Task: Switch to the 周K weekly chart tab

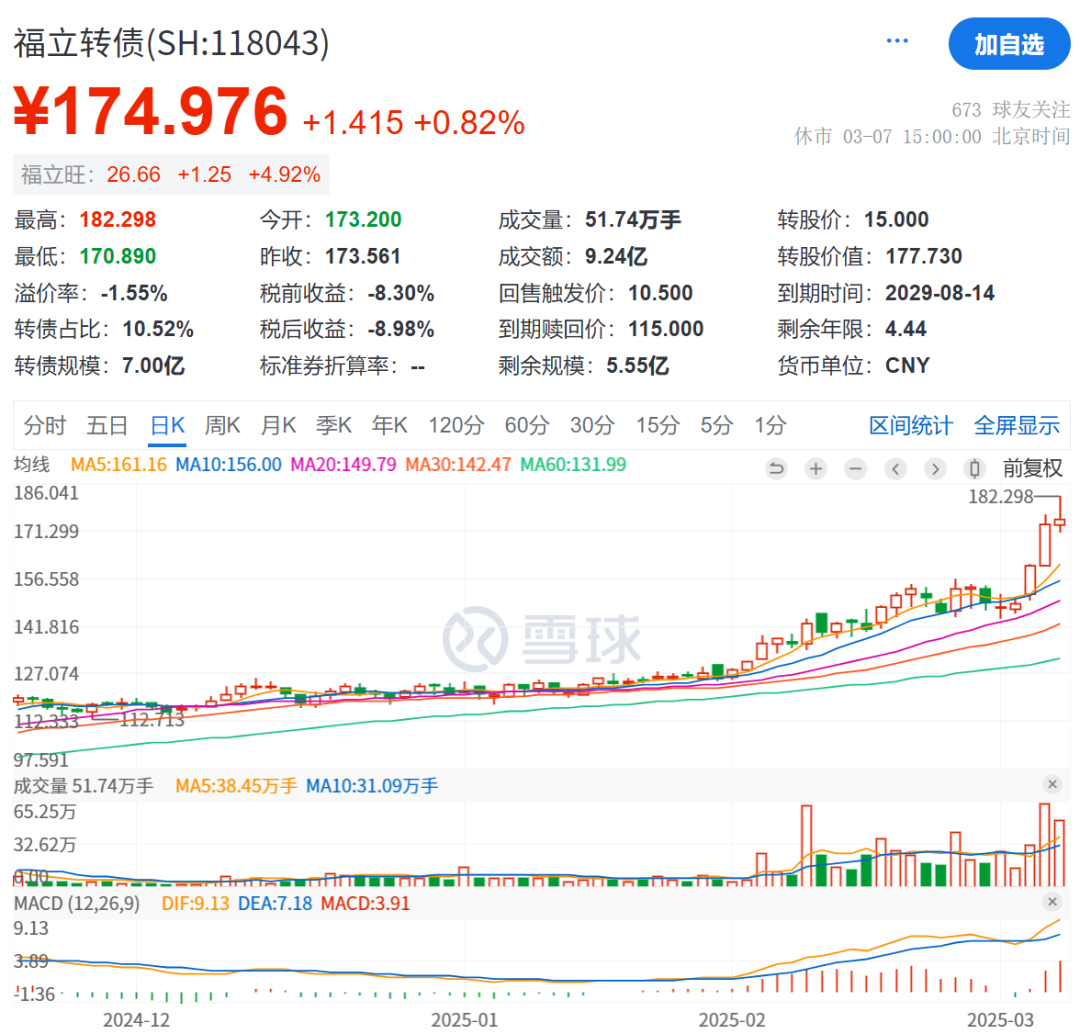Action: [222, 425]
